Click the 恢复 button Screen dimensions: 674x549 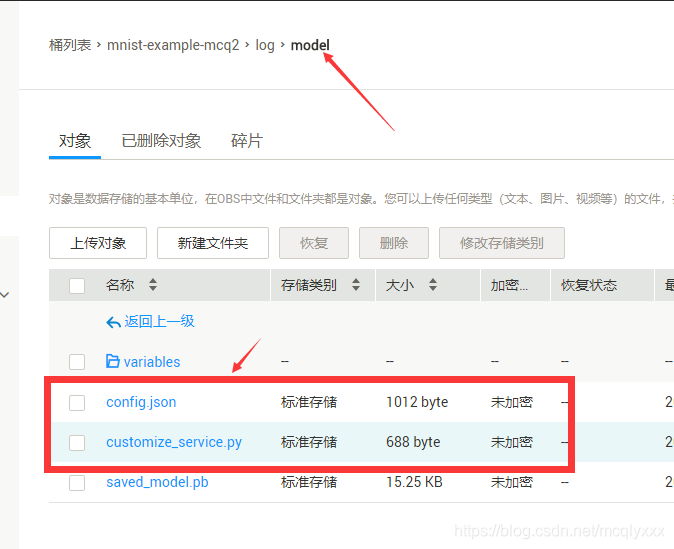(x=314, y=243)
